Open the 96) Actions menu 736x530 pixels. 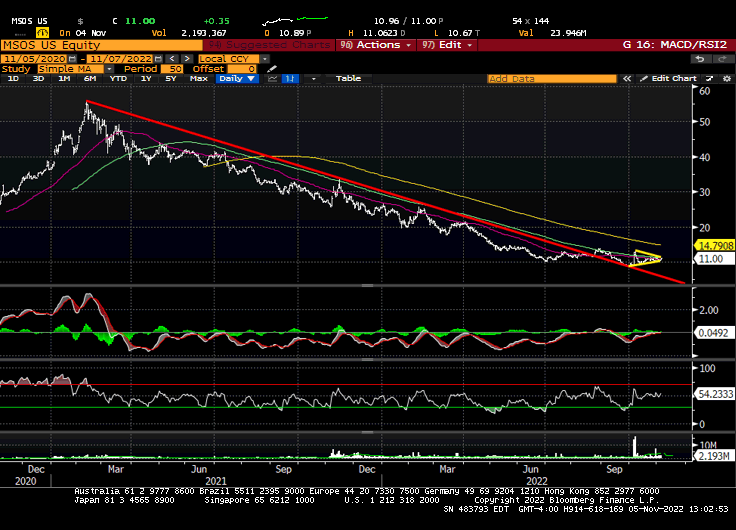[x=376, y=45]
